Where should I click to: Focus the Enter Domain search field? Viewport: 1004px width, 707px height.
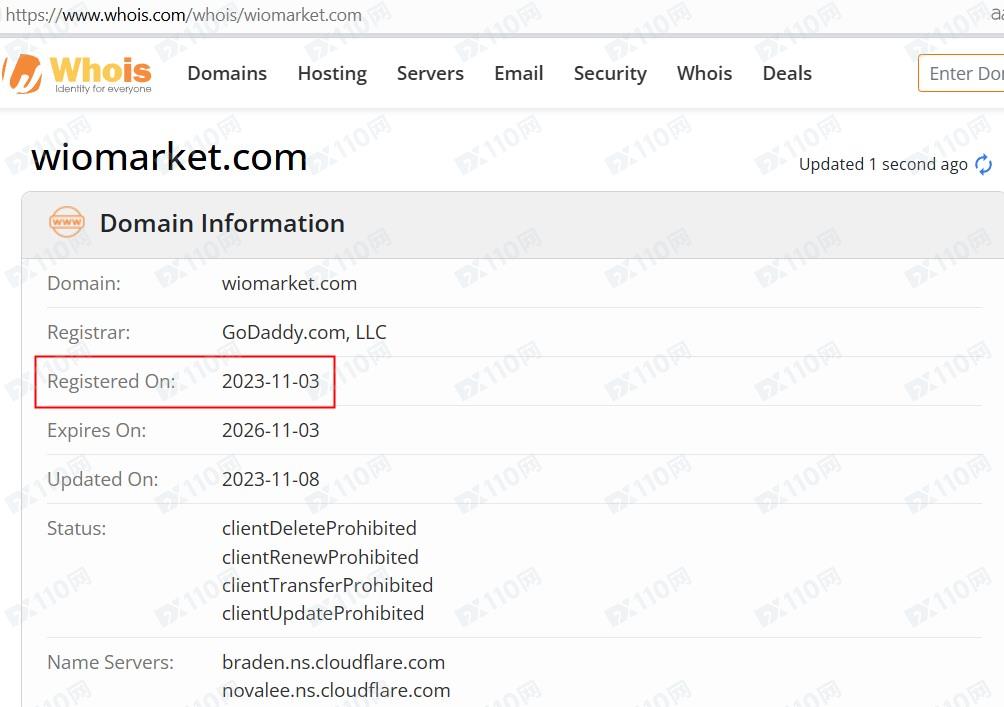(x=960, y=73)
